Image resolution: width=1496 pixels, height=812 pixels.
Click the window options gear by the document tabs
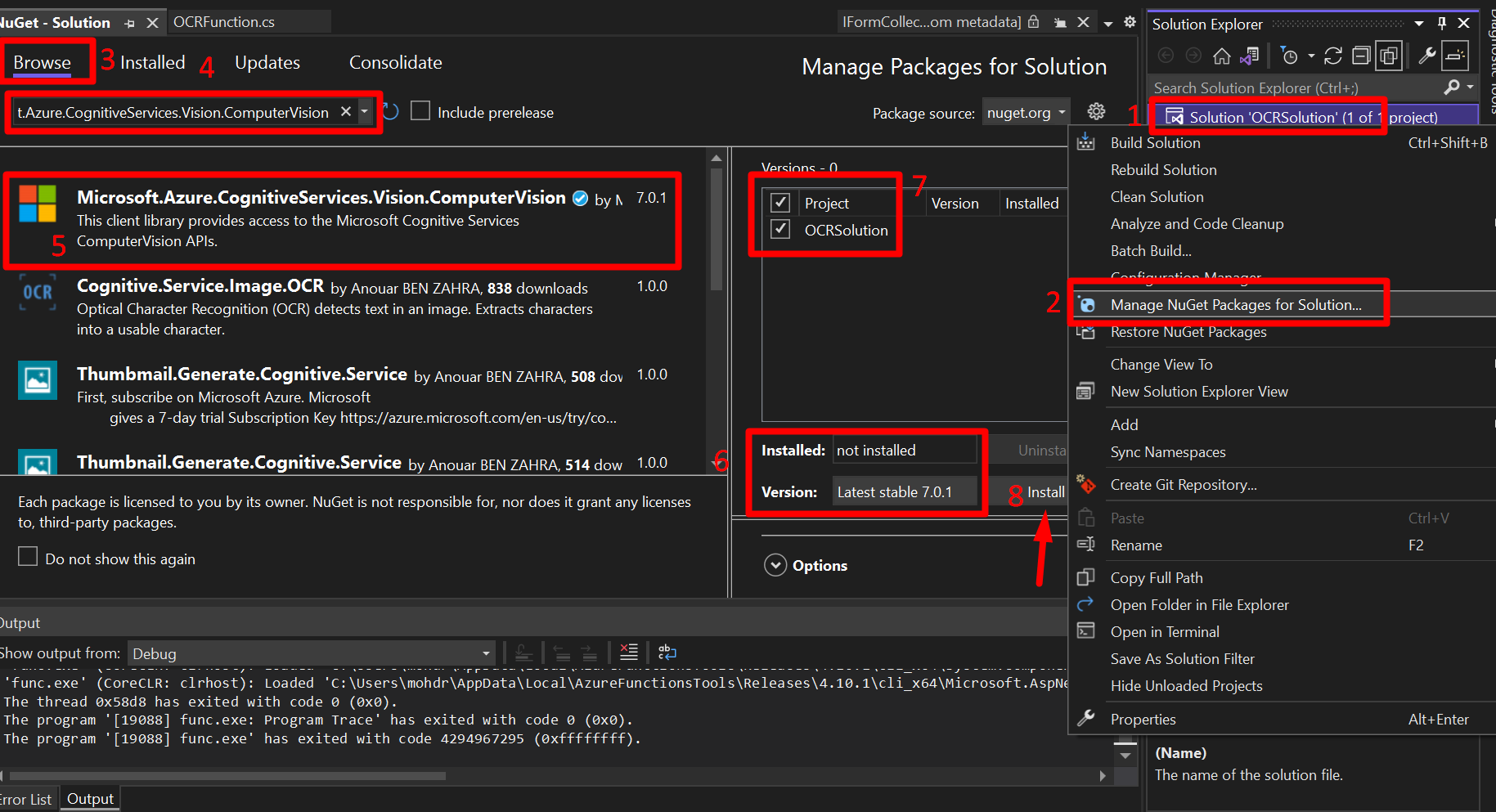[1130, 22]
